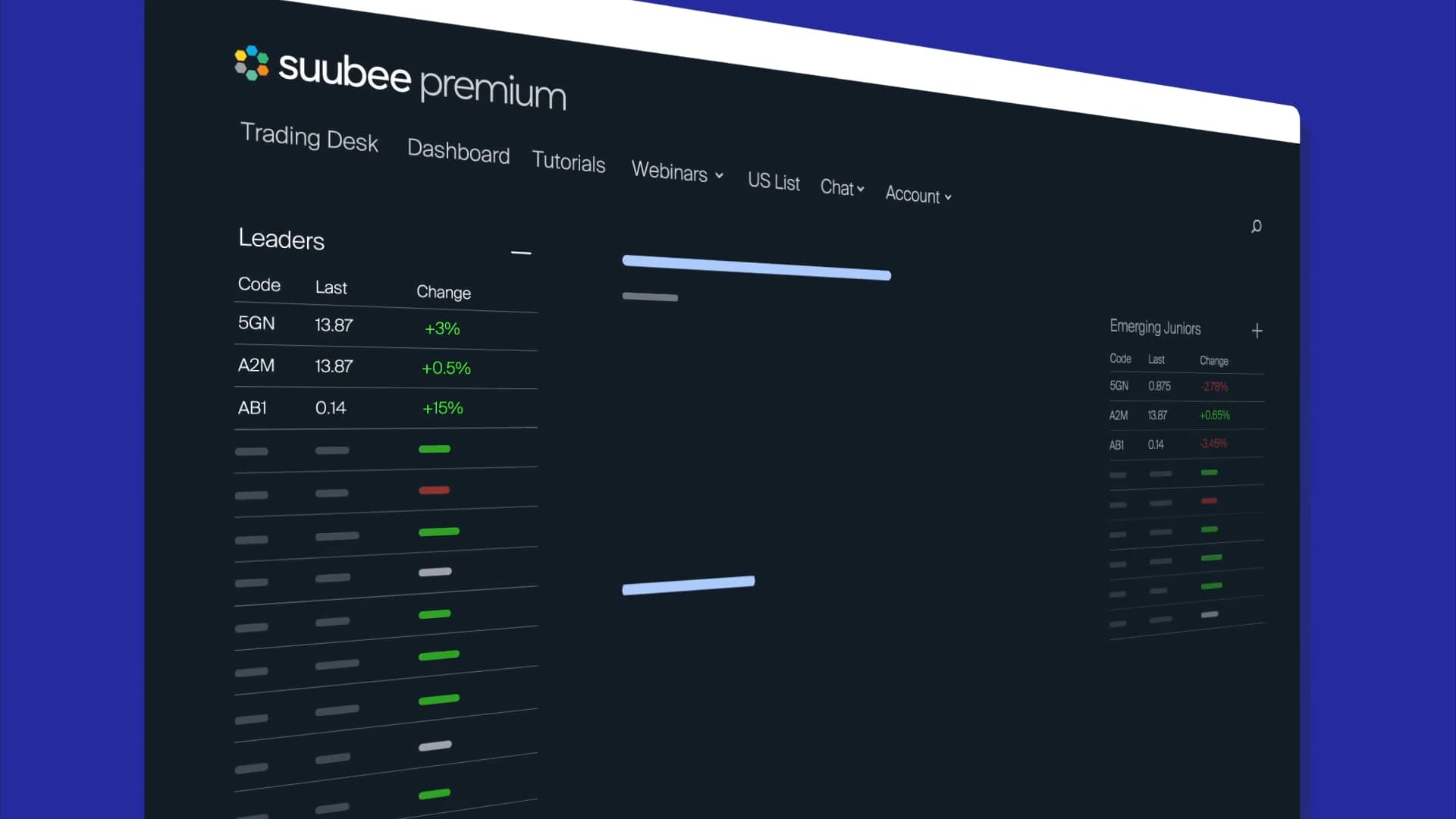Click the long blue placeholder bar
This screenshot has height=819, width=1456.
[x=756, y=268]
